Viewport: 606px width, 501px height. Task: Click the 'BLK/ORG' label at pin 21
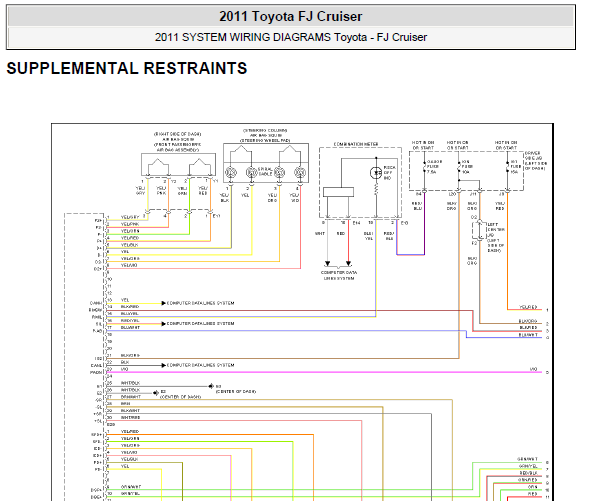coord(130,355)
